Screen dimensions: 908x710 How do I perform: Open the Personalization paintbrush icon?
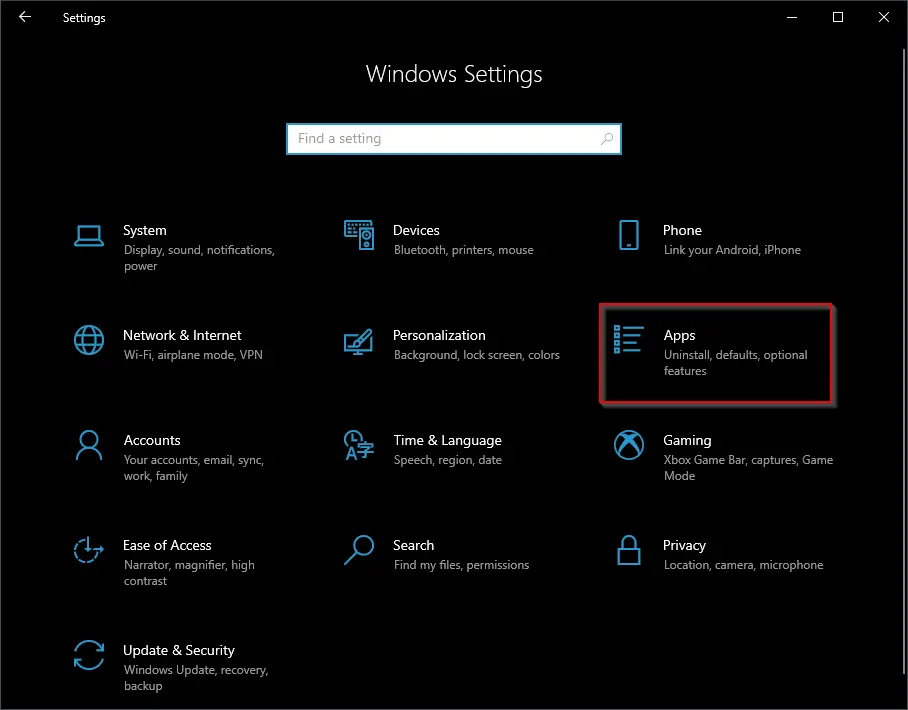358,342
